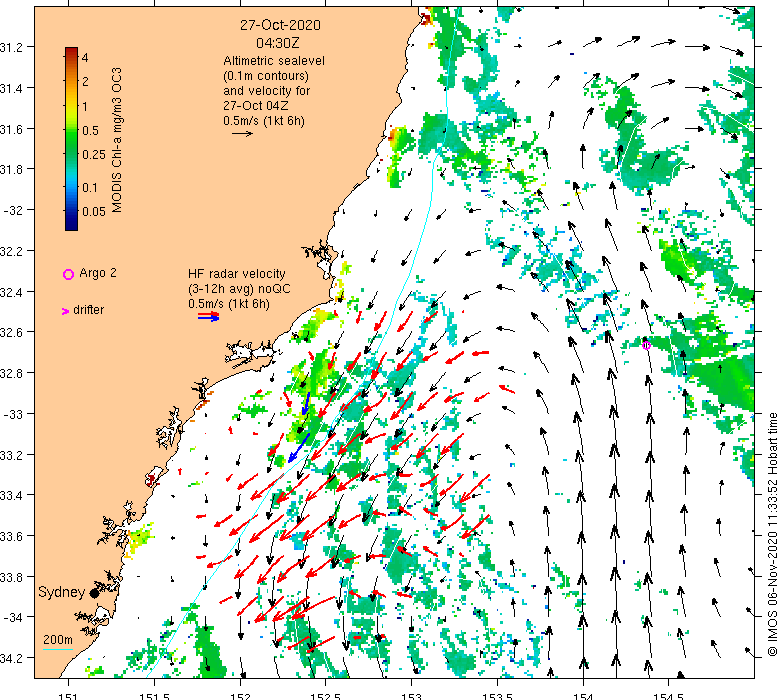The height and width of the screenshot is (700, 780).
Task: Click the '200m' depth legend label
Action: tap(58, 640)
